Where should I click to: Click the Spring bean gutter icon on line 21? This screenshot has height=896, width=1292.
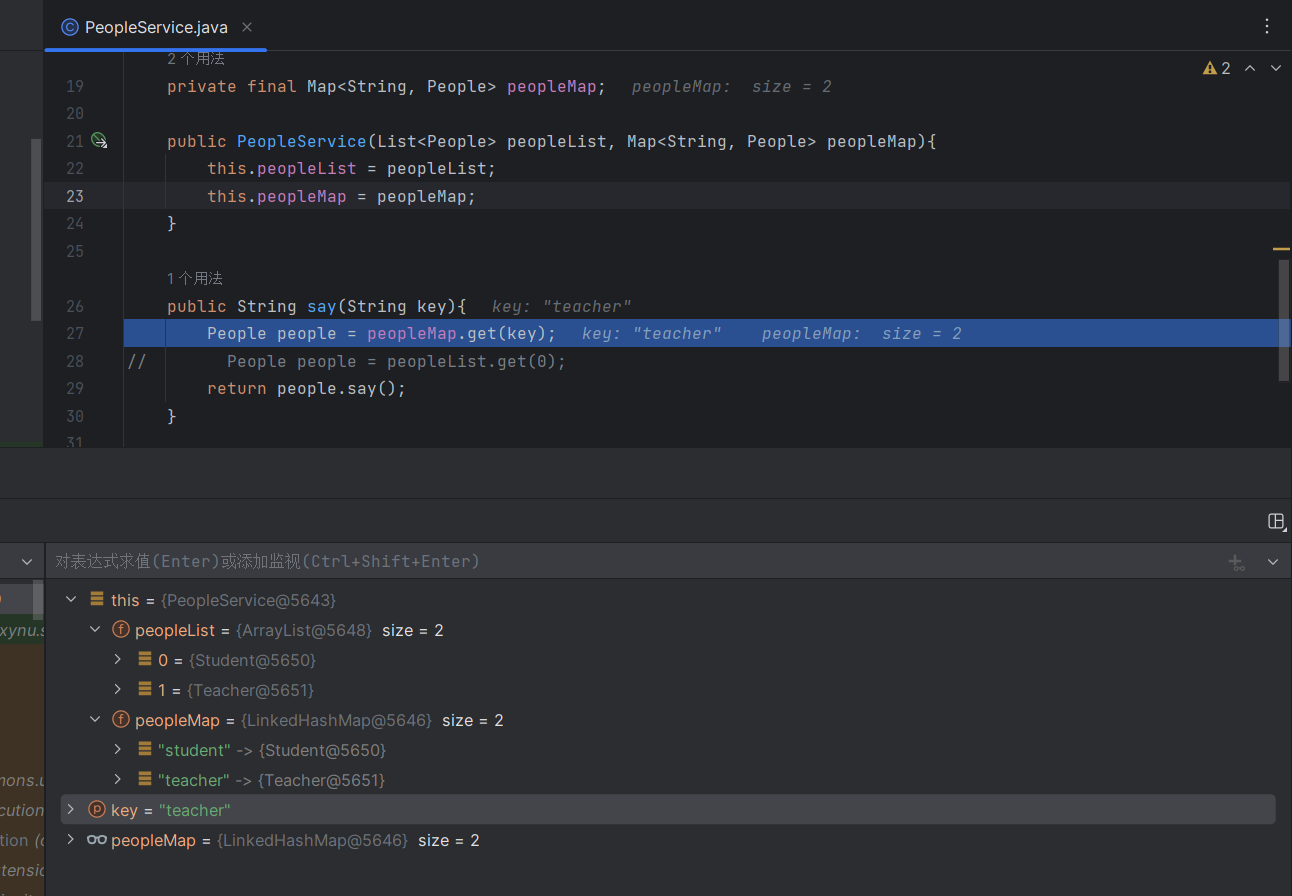(99, 141)
